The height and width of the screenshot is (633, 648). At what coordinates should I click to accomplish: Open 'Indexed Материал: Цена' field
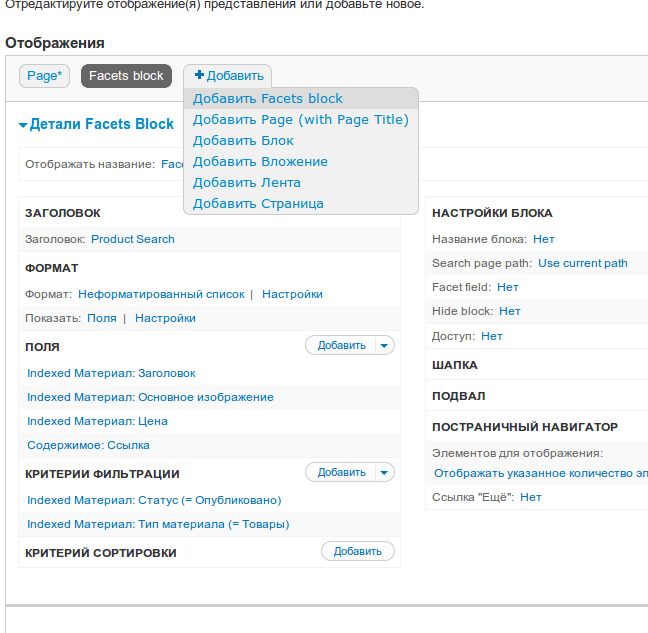tap(98, 421)
